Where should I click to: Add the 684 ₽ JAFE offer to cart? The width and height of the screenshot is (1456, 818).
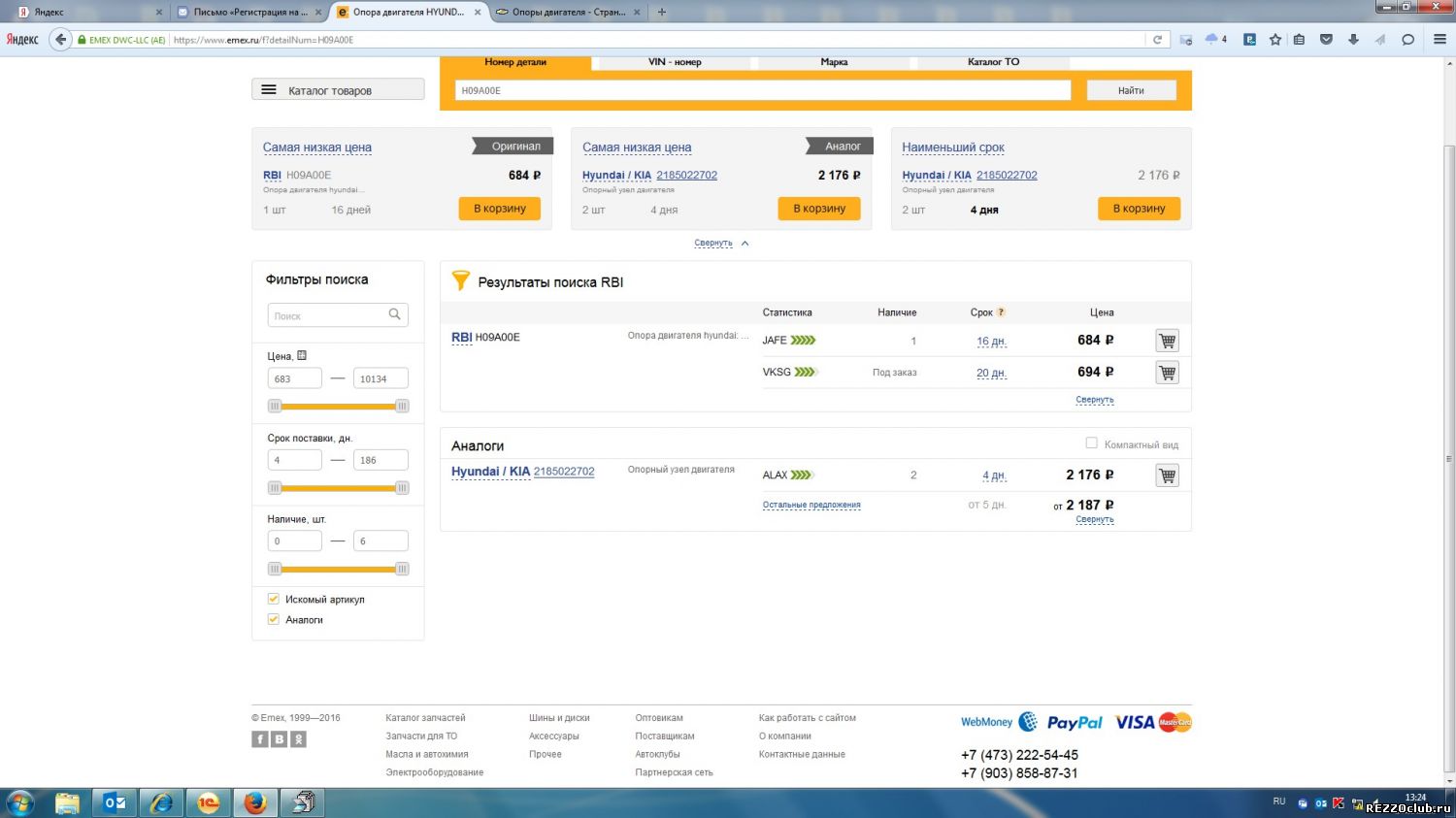(1167, 341)
